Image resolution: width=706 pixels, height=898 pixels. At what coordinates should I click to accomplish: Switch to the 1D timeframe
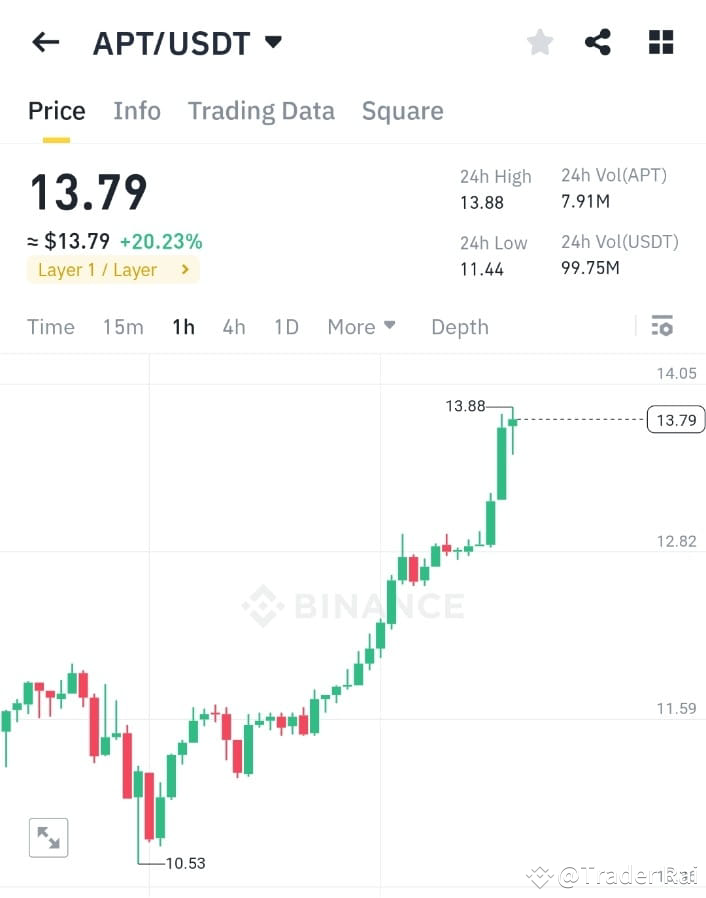[286, 326]
